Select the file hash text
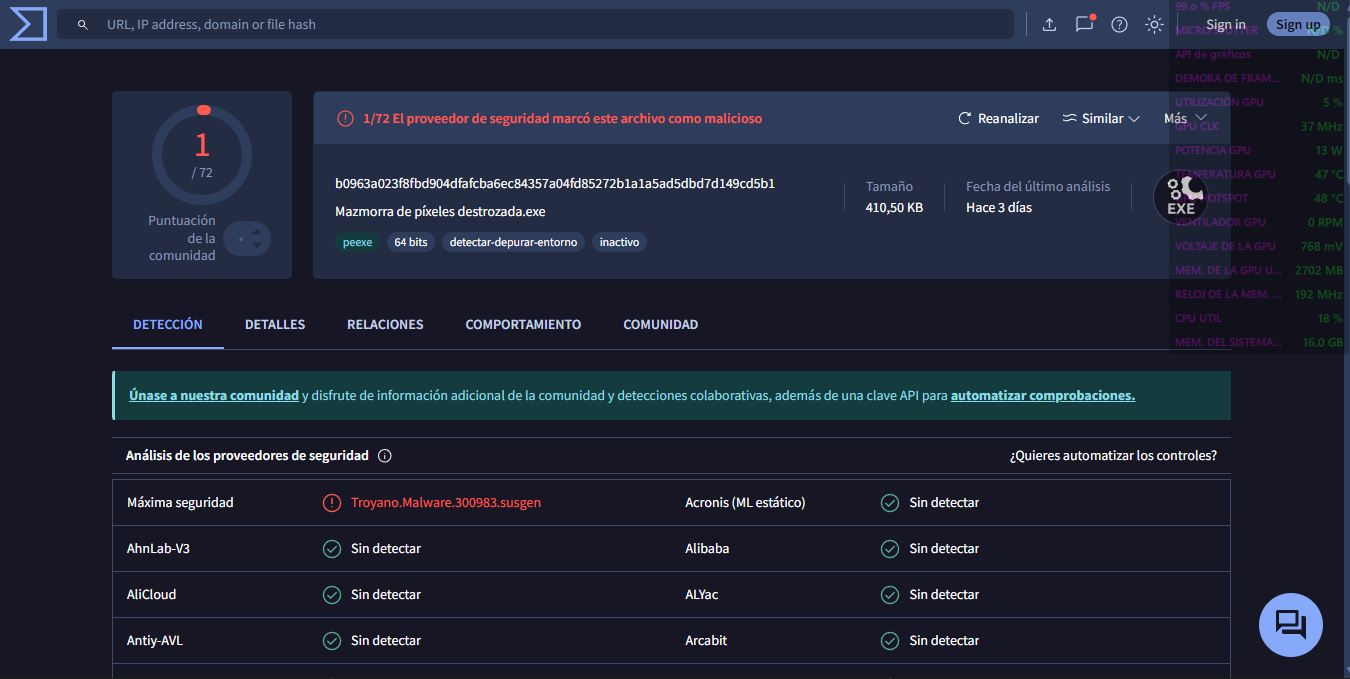The image size is (1350, 679). [555, 183]
